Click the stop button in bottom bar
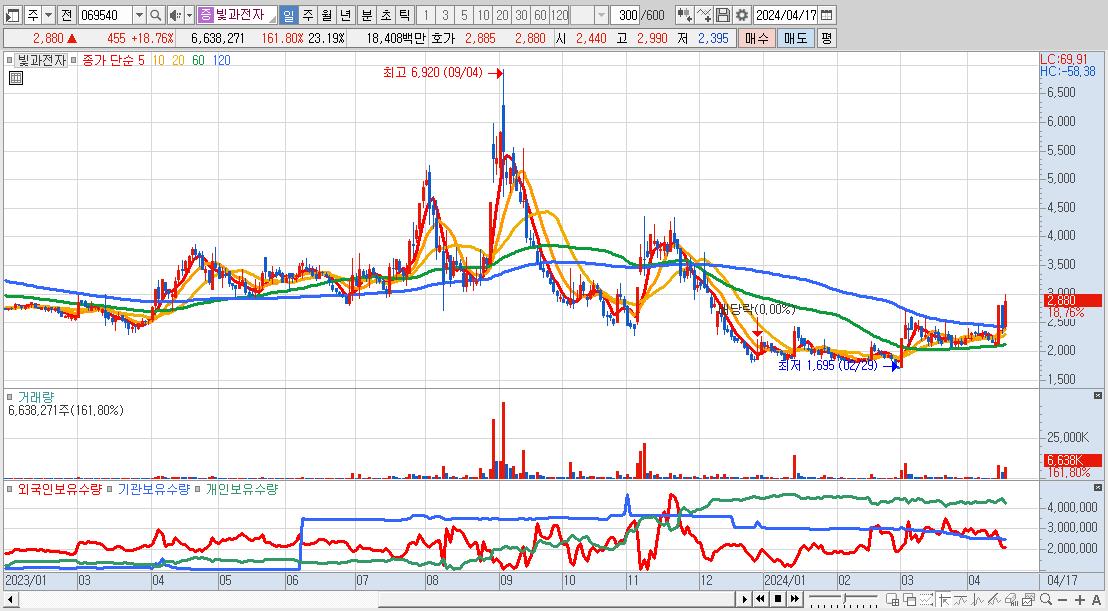This screenshot has height=611, width=1108. click(x=778, y=599)
